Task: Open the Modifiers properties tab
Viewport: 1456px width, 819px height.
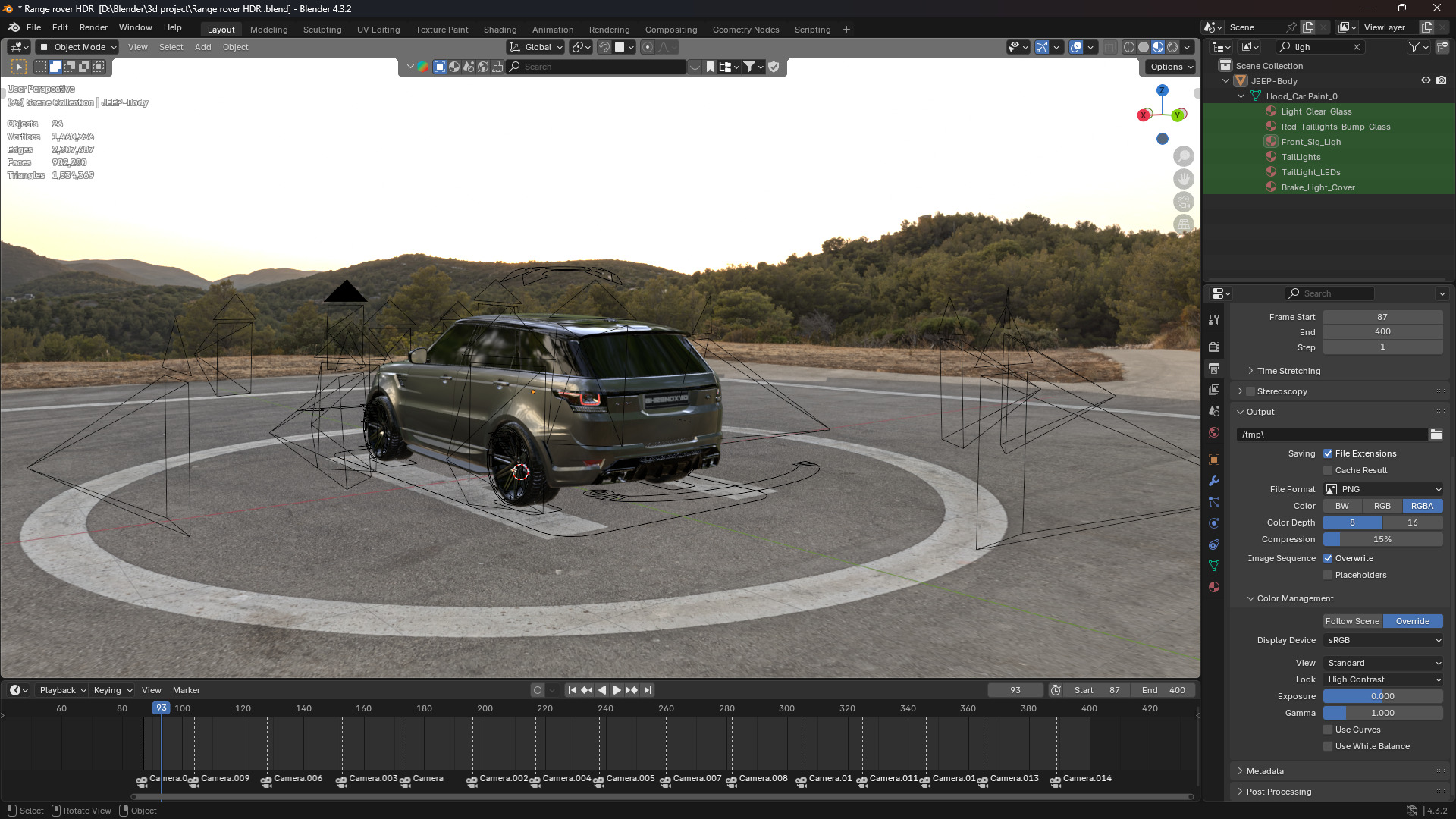Action: 1214,481
